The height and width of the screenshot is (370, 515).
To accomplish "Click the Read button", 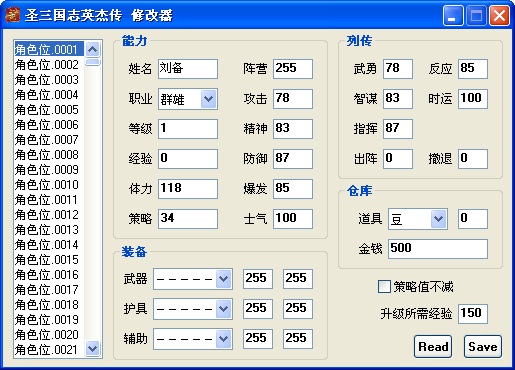I will click(433, 347).
